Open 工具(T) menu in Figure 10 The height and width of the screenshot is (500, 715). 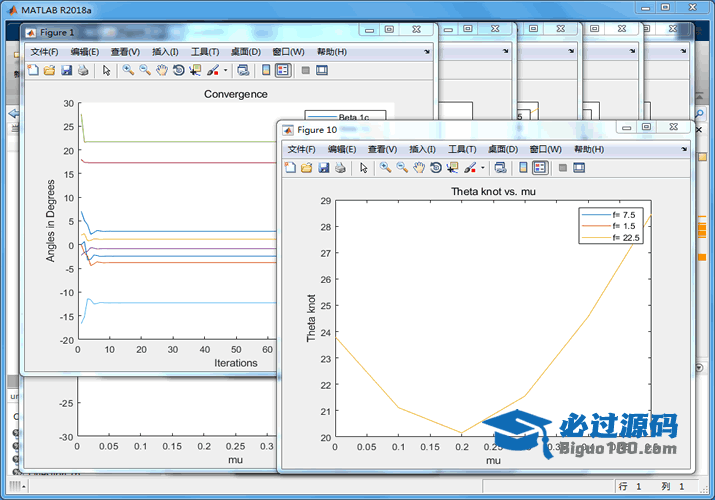[462, 149]
